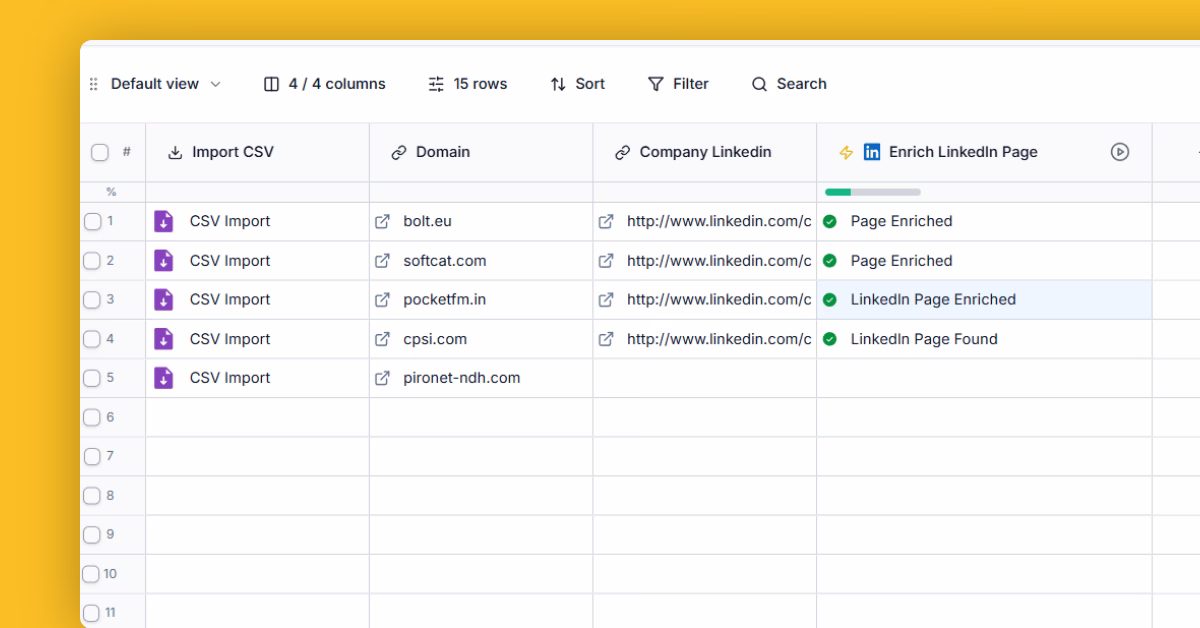Open the 4 / 4 columns selector

324,84
